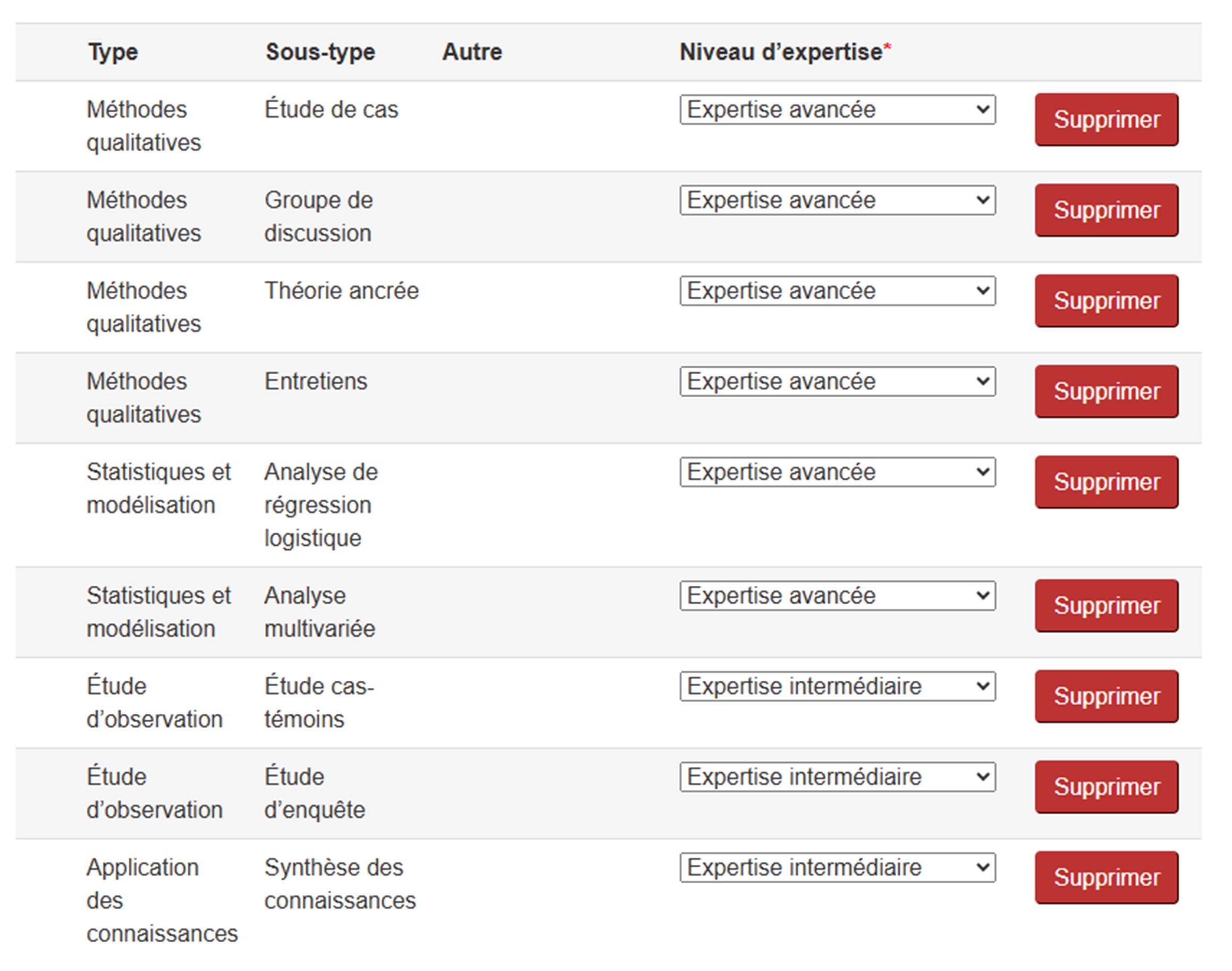This screenshot has height=971, width=1232.
Task: Open expertise dropdown for Synthèse des connaissances
Action: [x=837, y=867]
